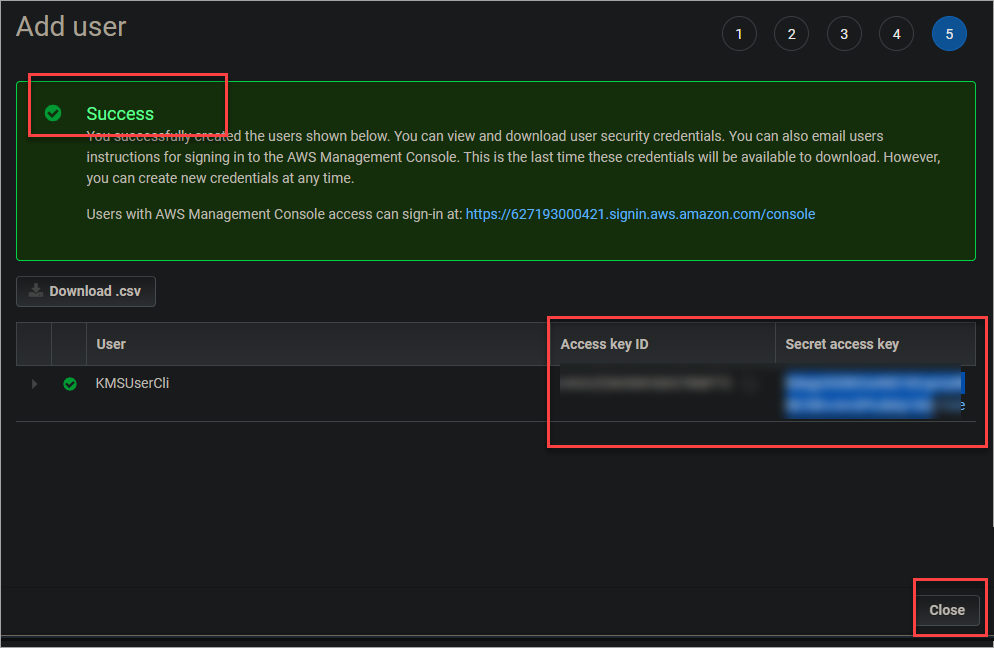Select the KMSUserCli user name
This screenshot has height=648, width=994.
(x=132, y=383)
